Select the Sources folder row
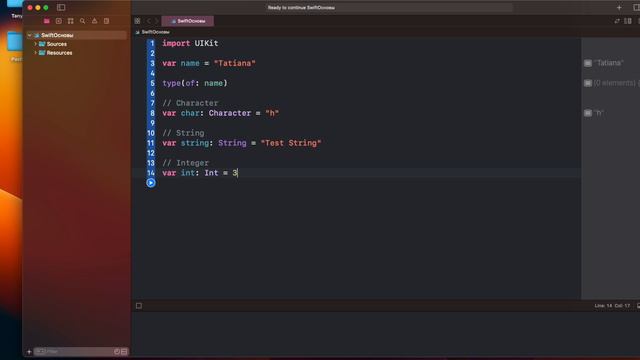Viewport: 640px width, 360px height. coord(76,44)
